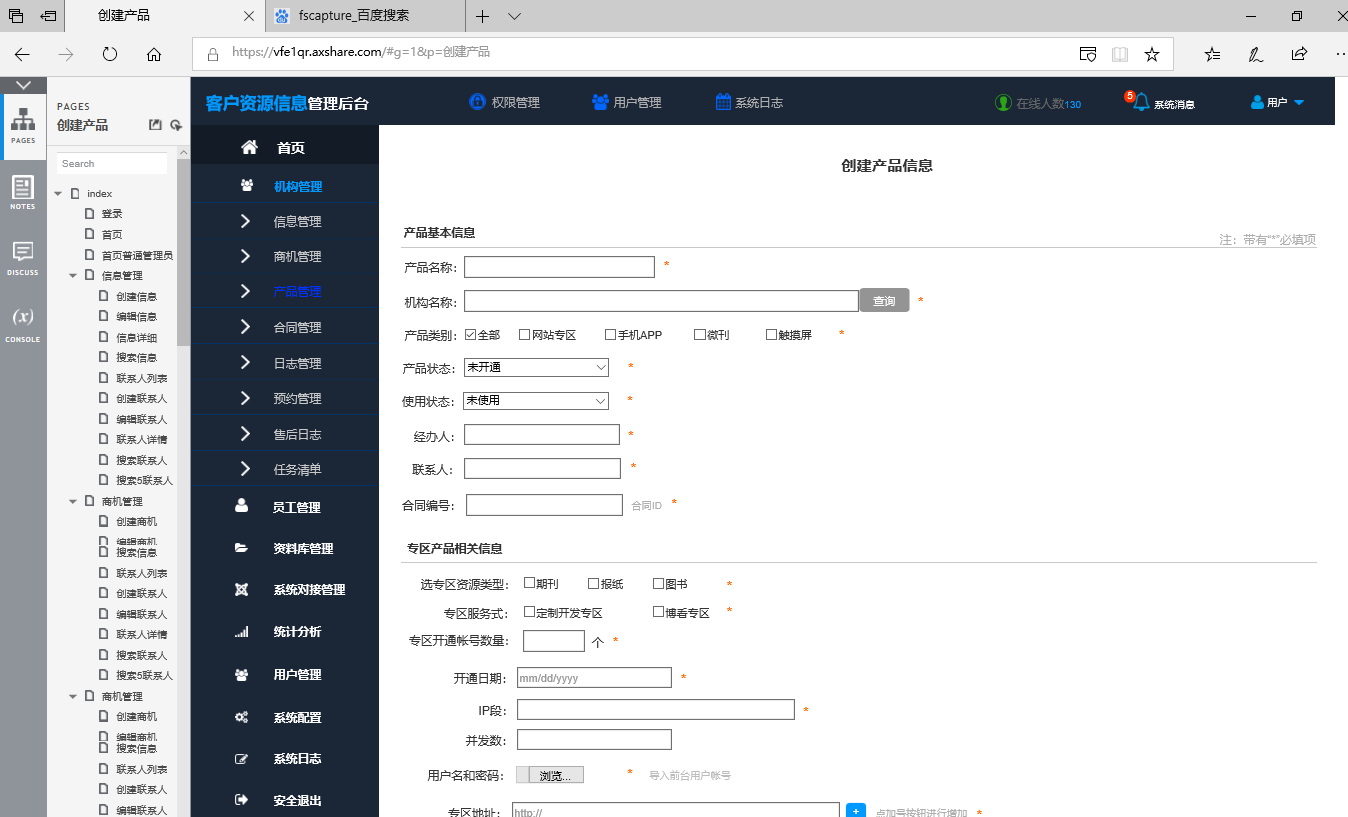Open the 用户 account dropdown
Viewport: 1348px width, 817px height.
coord(1278,103)
